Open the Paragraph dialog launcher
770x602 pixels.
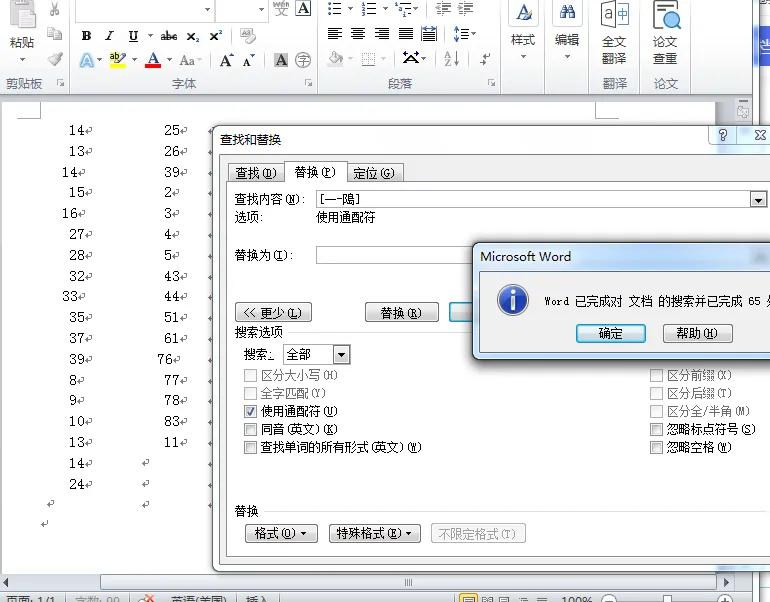(491, 83)
